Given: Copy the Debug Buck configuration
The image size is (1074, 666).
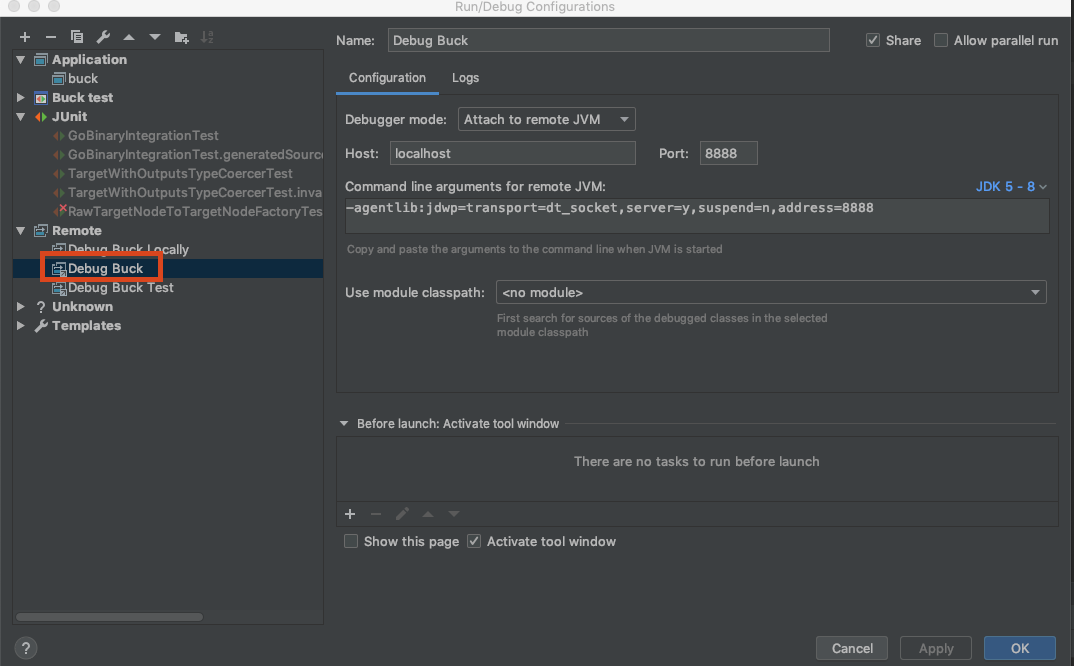Looking at the screenshot, I should pos(77,37).
